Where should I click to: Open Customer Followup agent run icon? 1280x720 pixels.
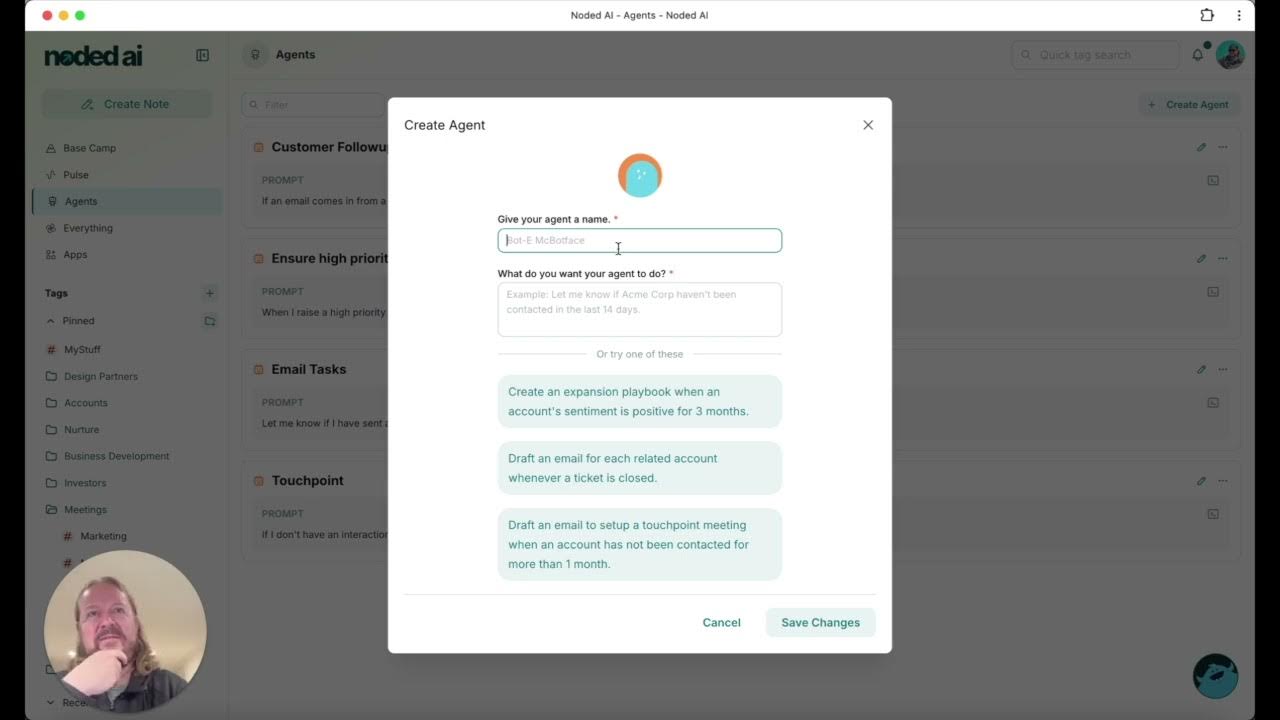pyautogui.click(x=1213, y=181)
